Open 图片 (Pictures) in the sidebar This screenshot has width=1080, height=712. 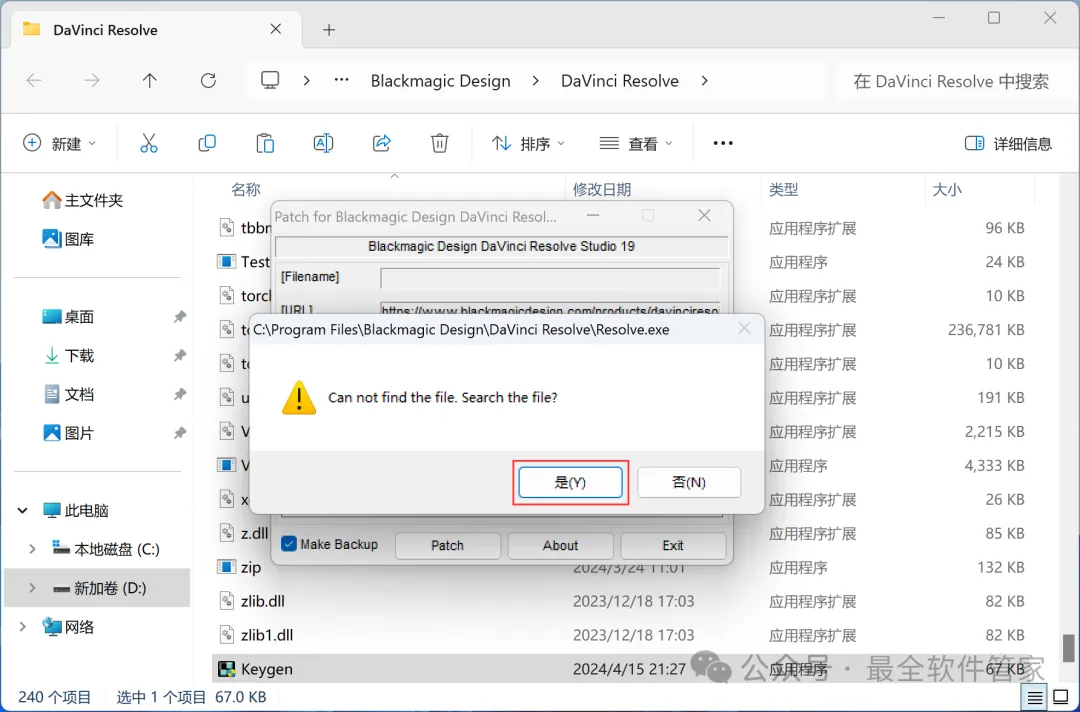68,433
